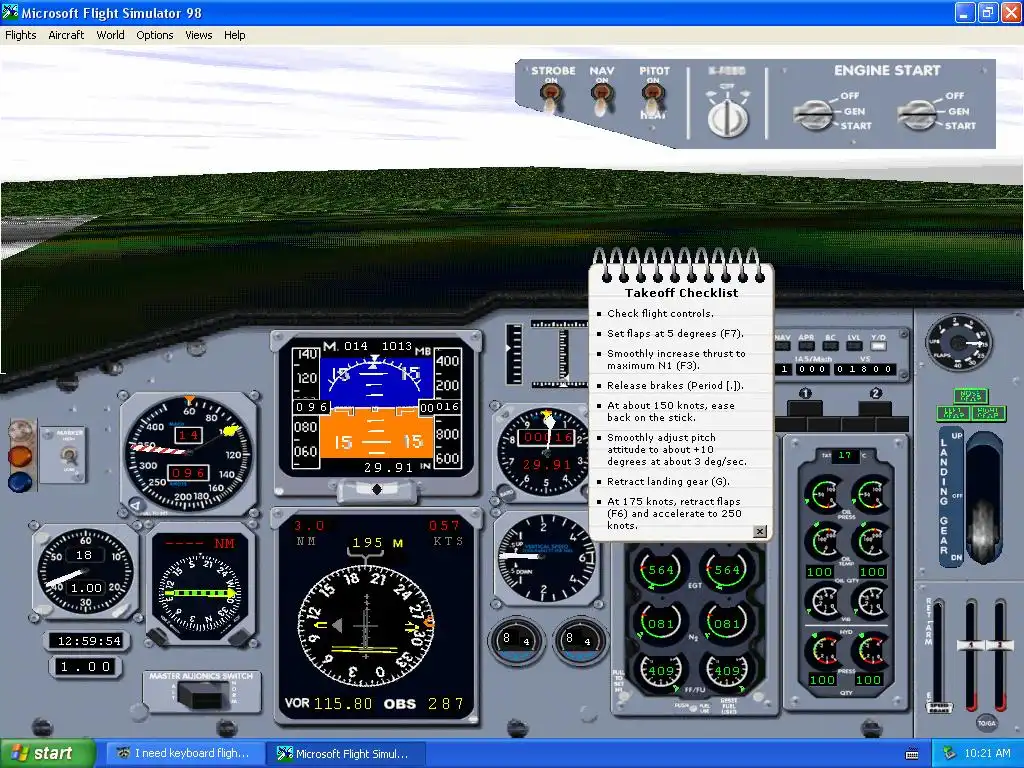Image resolution: width=1024 pixels, height=768 pixels.
Task: Click the airspeed bug set knob
Action: pos(136,504)
